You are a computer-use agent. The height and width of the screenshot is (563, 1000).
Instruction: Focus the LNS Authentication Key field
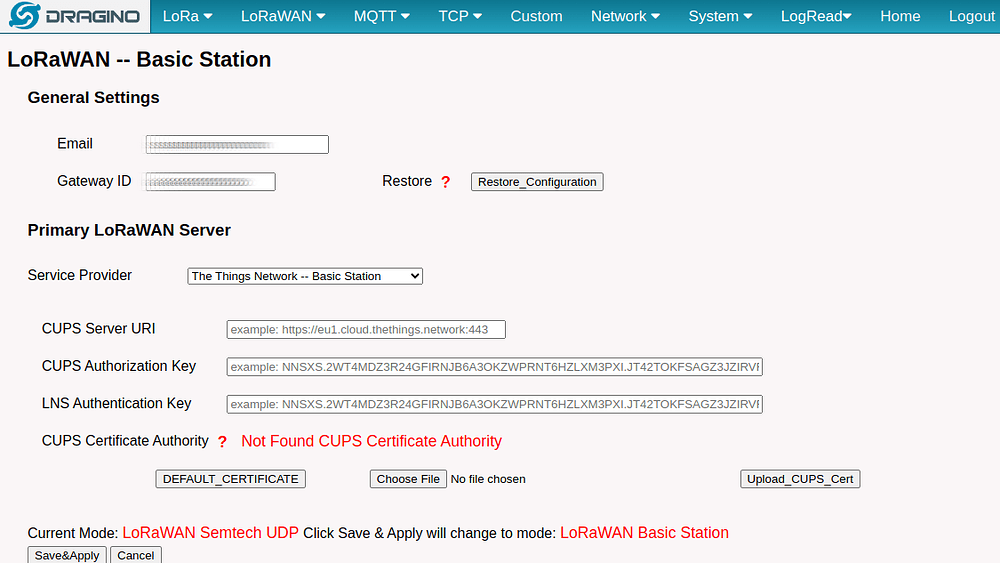(x=494, y=404)
